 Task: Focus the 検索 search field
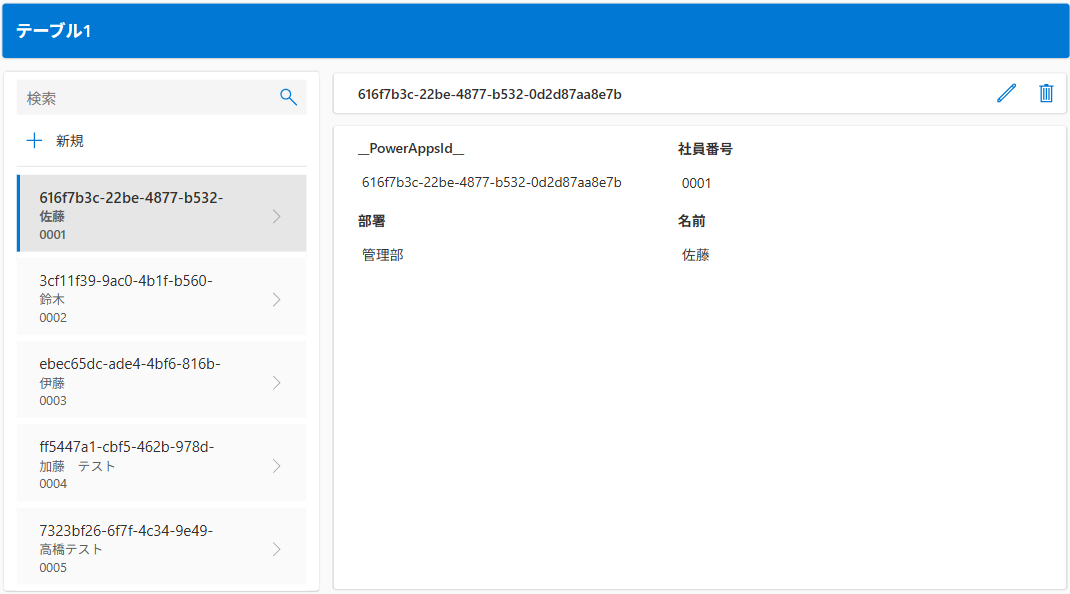click(x=161, y=98)
